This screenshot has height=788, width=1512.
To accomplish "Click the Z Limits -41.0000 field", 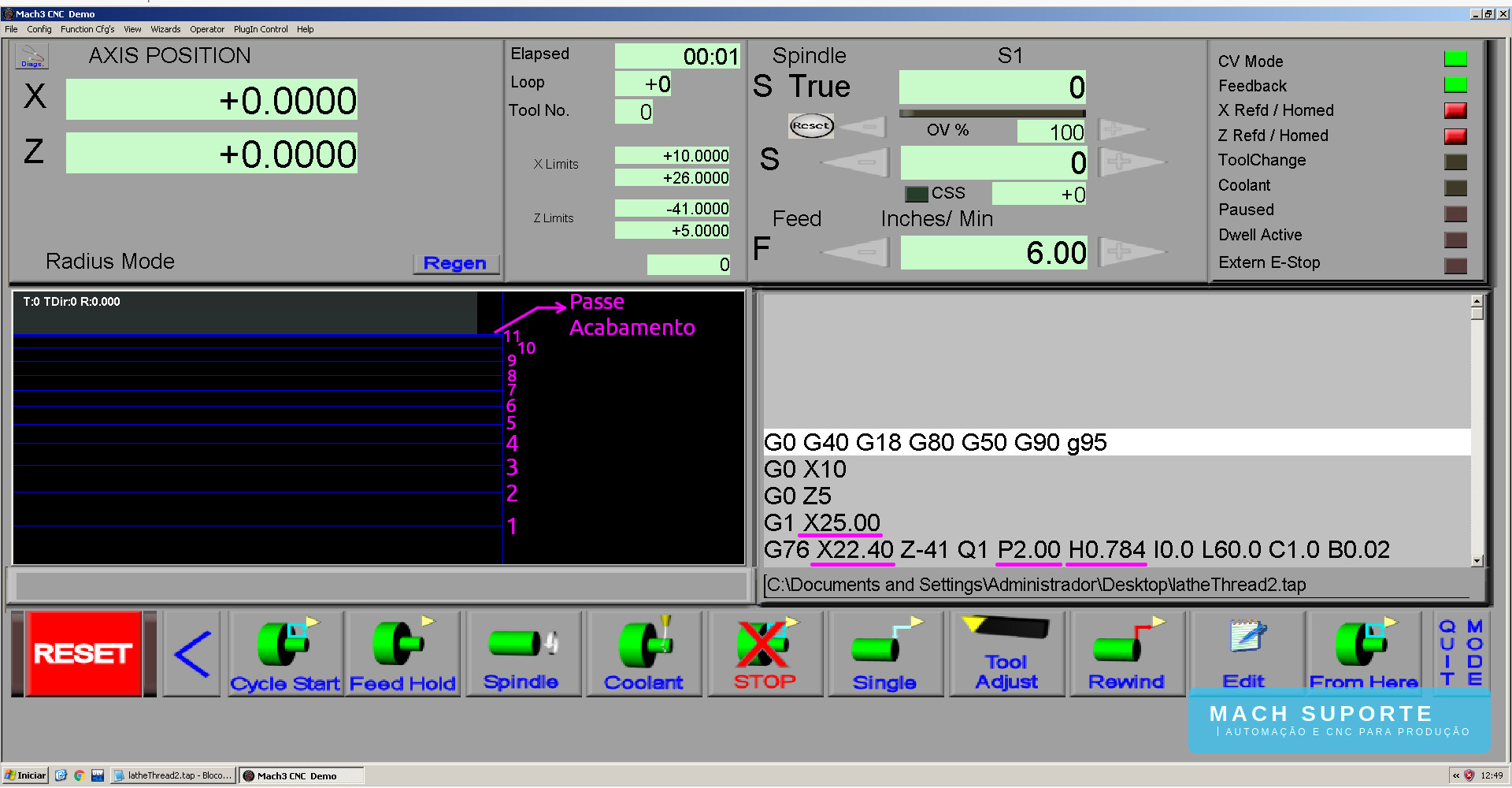I will click(x=673, y=209).
